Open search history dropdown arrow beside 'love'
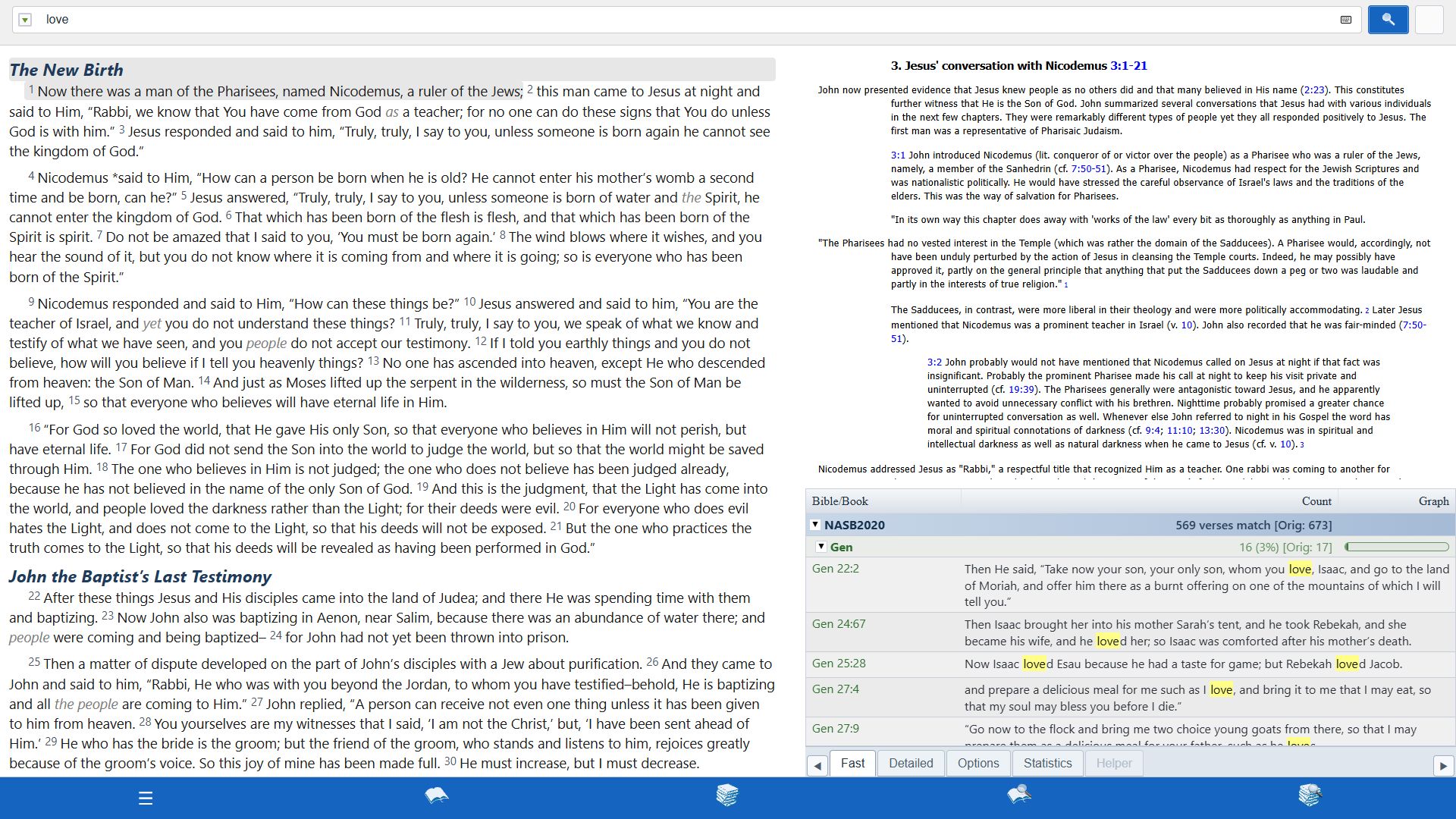 tap(25, 20)
